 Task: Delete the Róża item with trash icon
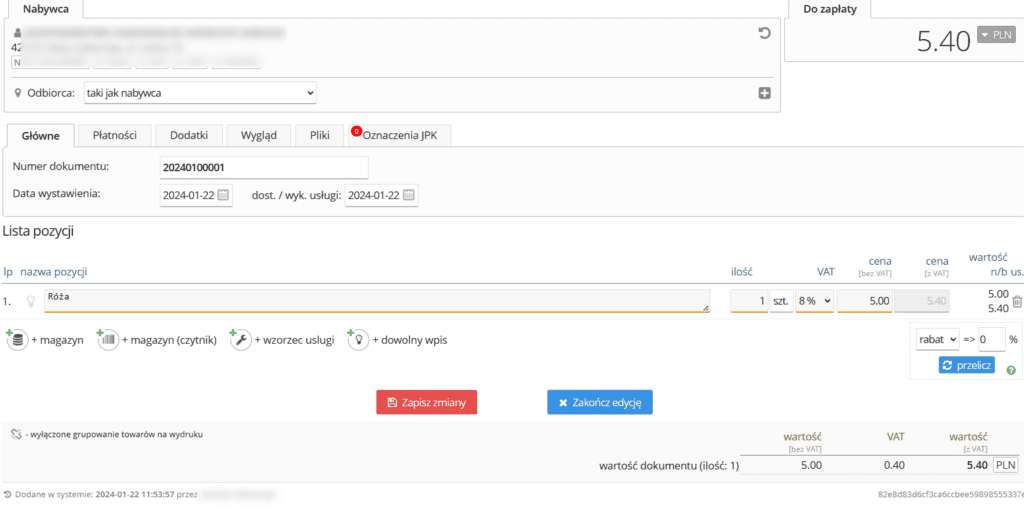[1017, 301]
